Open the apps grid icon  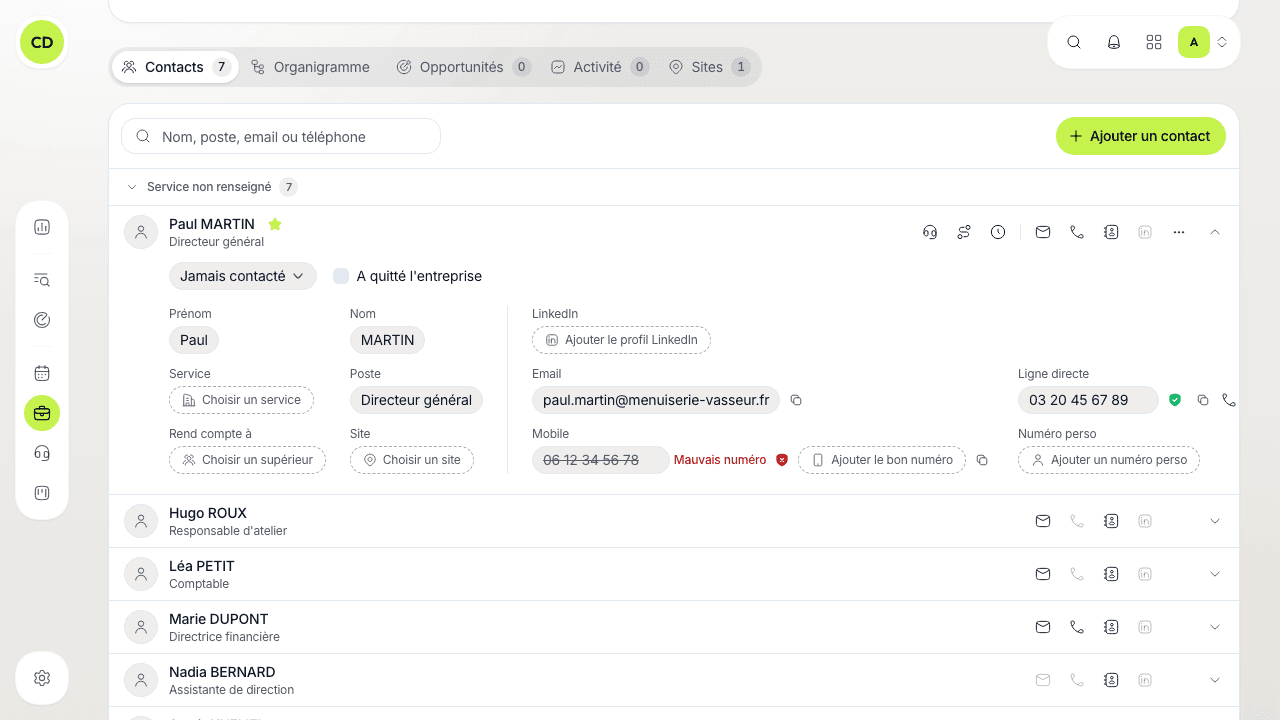(x=1154, y=42)
